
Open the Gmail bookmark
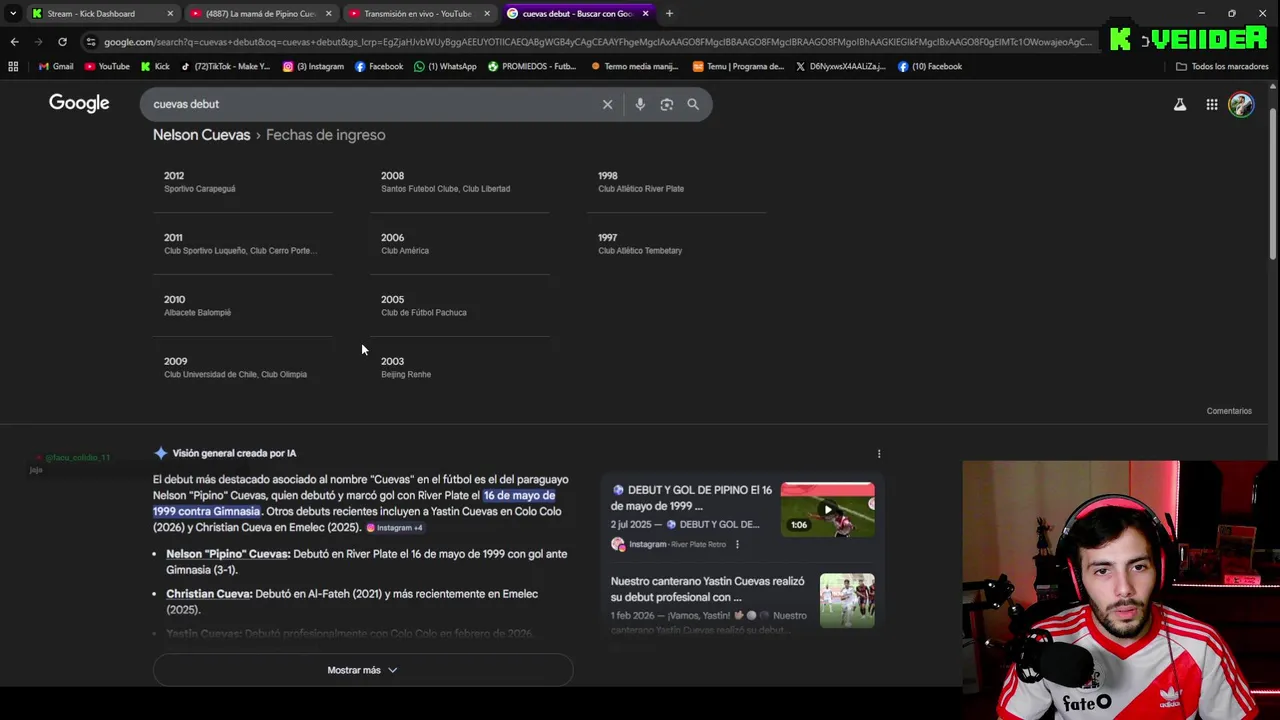[x=55, y=67]
